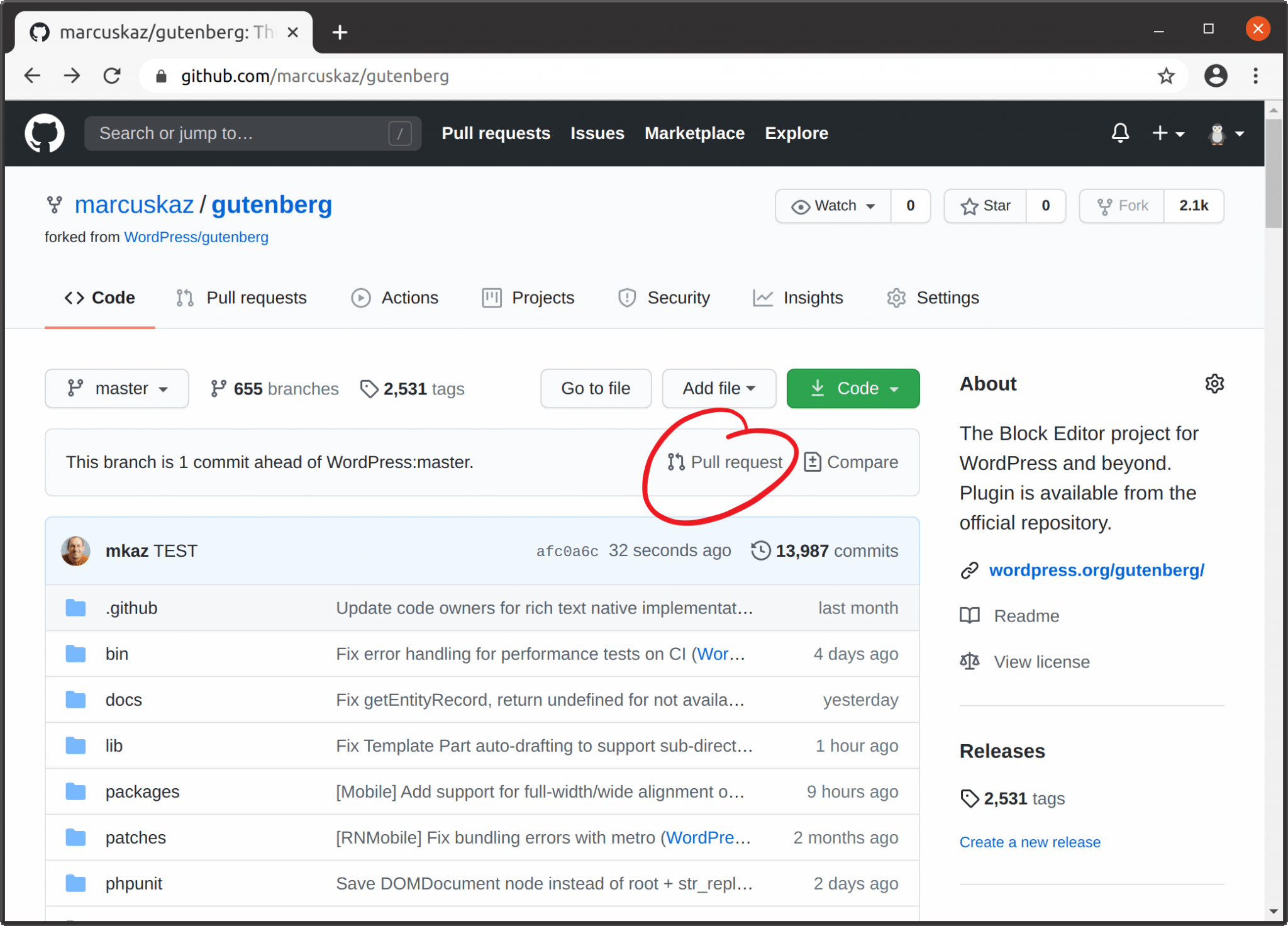Screen dimensions: 1288x926
Task: Open the Insights graph icon
Action: tap(762, 298)
